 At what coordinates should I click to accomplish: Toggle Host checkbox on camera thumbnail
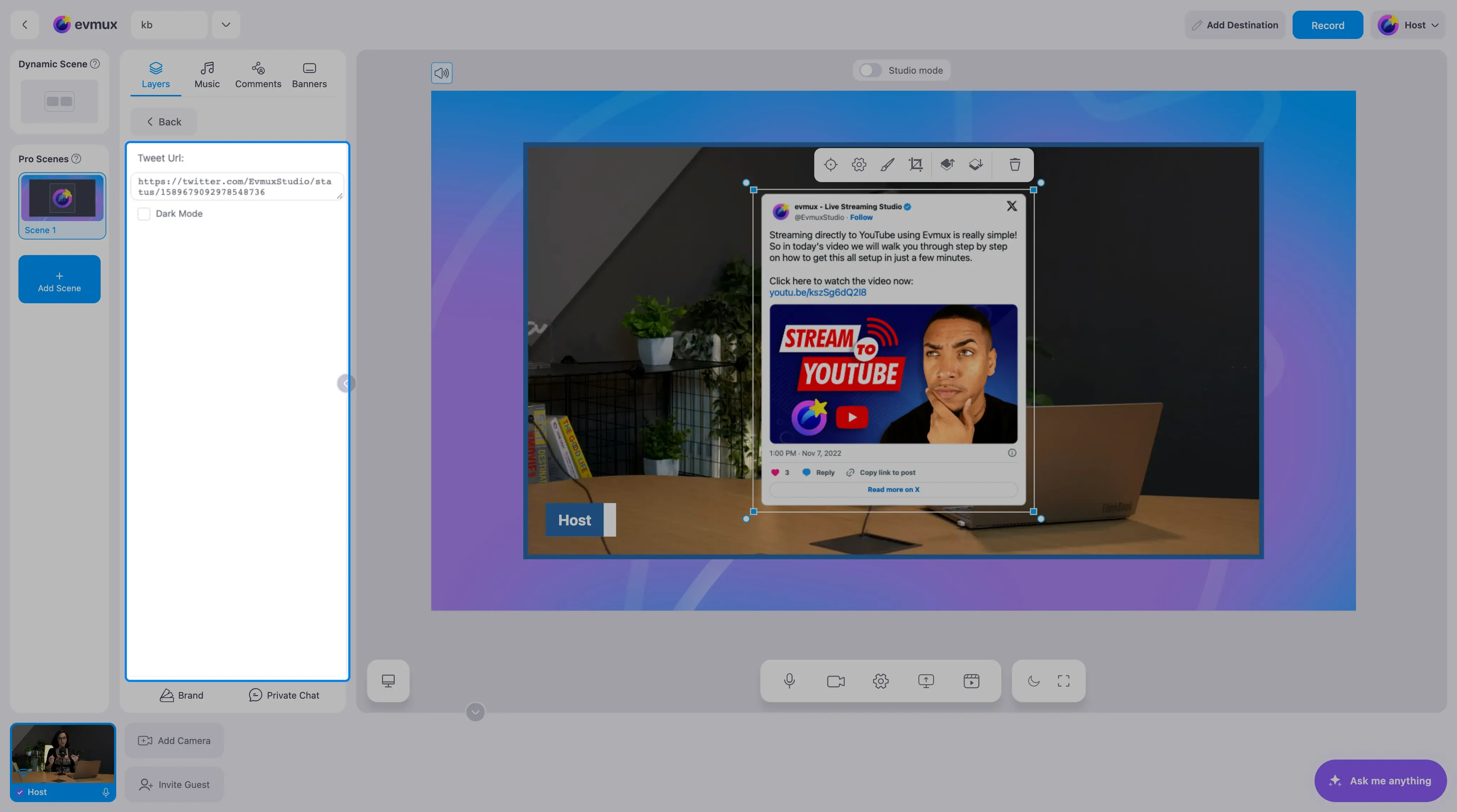pyautogui.click(x=20, y=792)
